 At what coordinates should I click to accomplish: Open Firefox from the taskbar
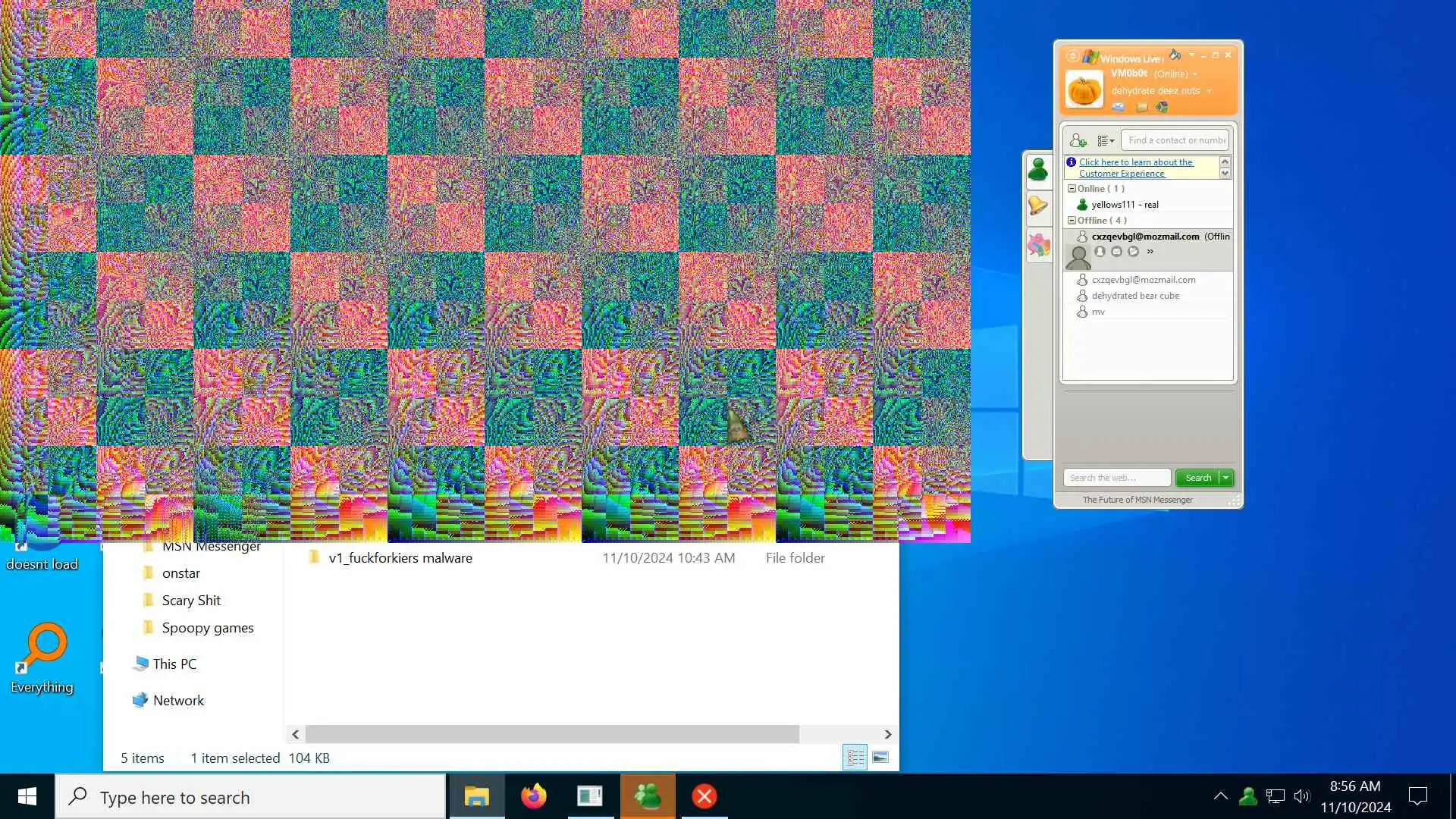pos(533,796)
